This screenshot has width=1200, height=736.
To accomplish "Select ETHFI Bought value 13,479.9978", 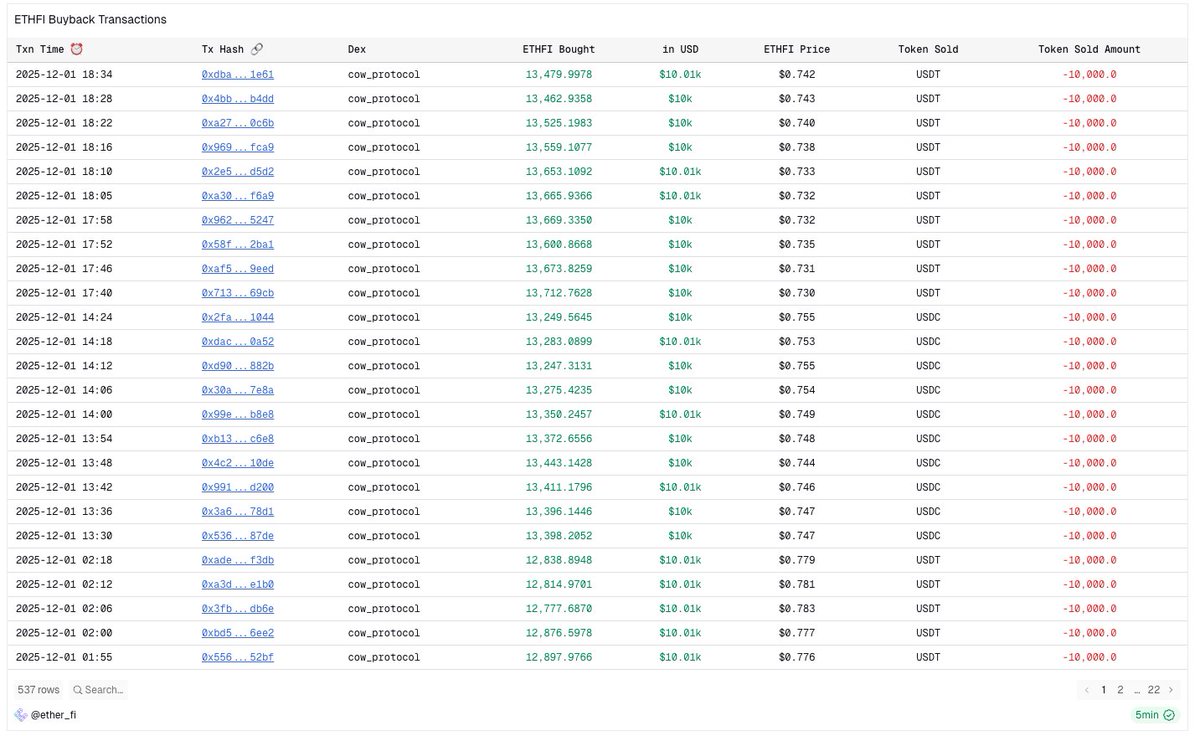I will point(559,74).
